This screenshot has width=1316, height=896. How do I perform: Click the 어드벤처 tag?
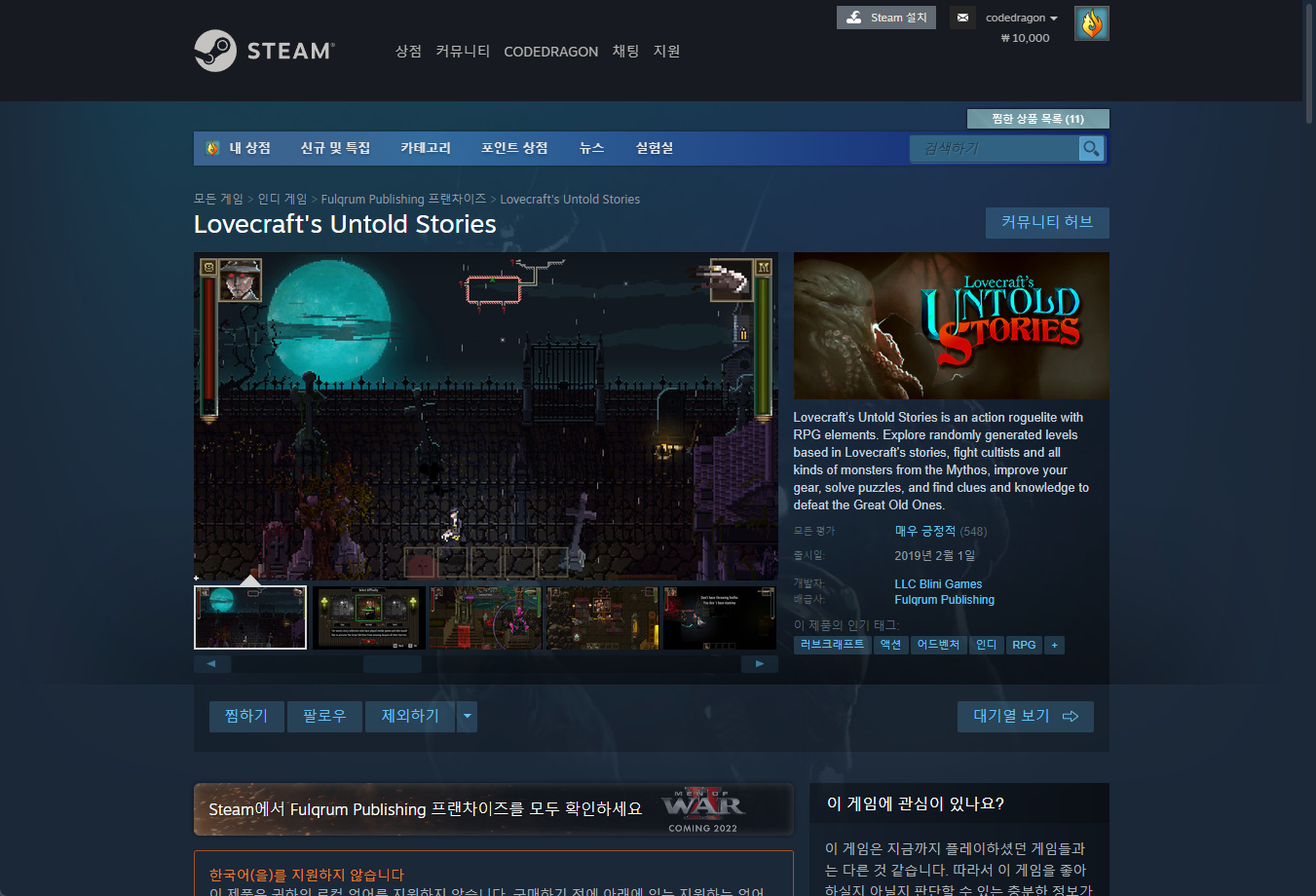coord(938,645)
